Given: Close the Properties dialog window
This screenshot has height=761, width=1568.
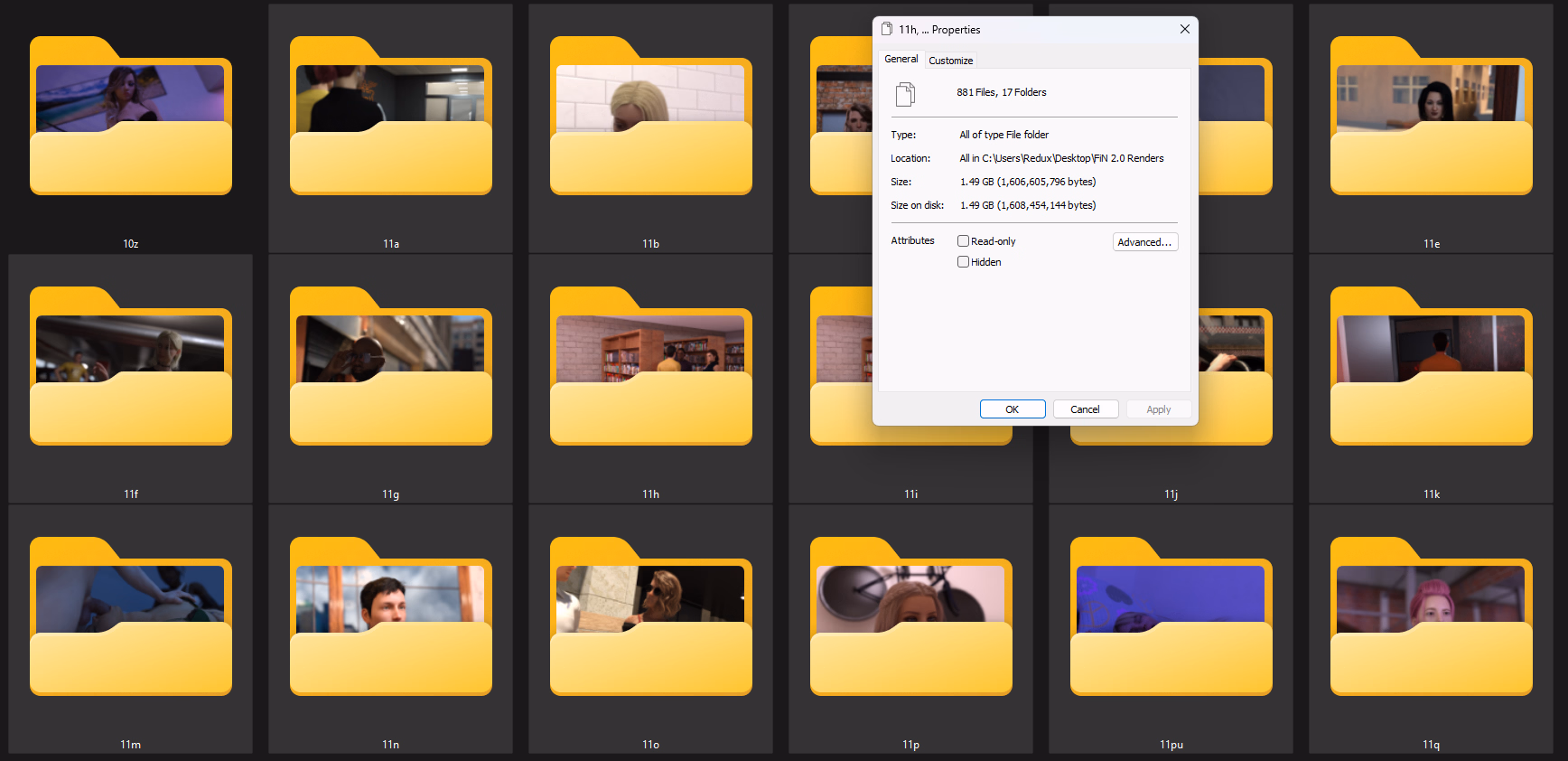Looking at the screenshot, I should 1184,29.
